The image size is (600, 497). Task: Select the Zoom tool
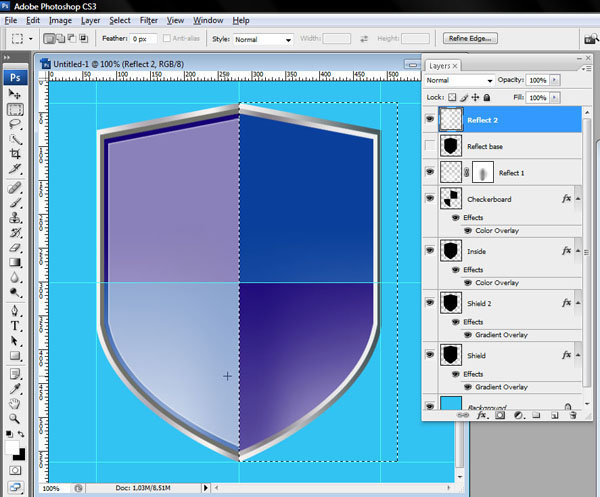[x=15, y=419]
